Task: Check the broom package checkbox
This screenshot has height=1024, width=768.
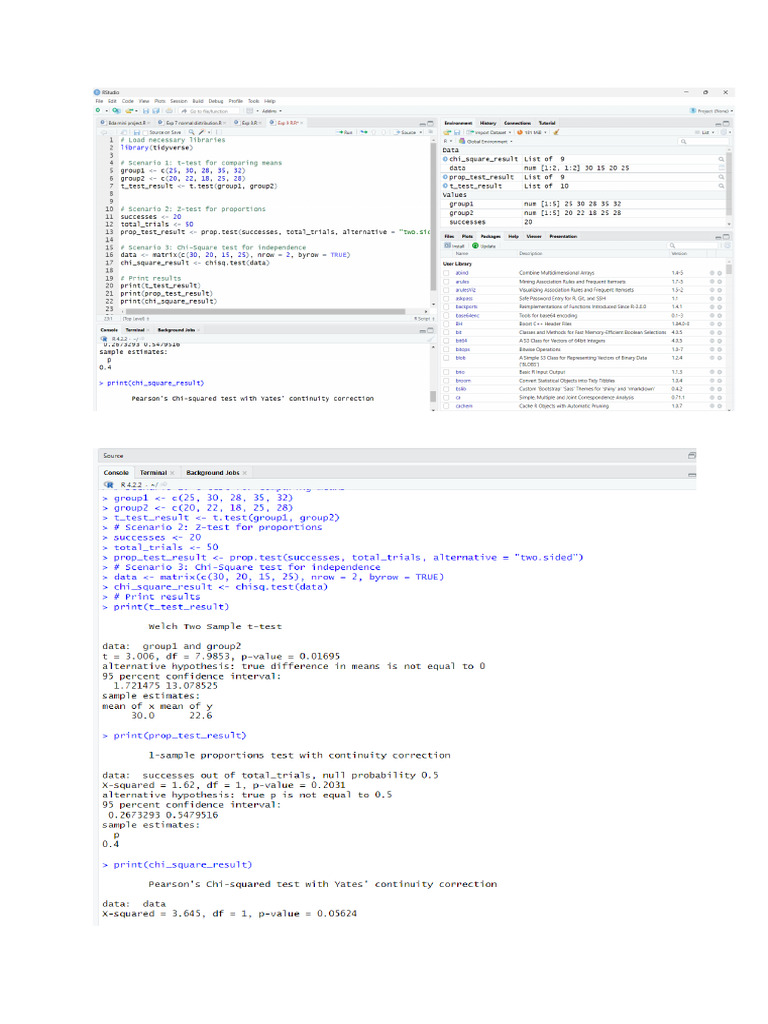Action: tap(447, 381)
